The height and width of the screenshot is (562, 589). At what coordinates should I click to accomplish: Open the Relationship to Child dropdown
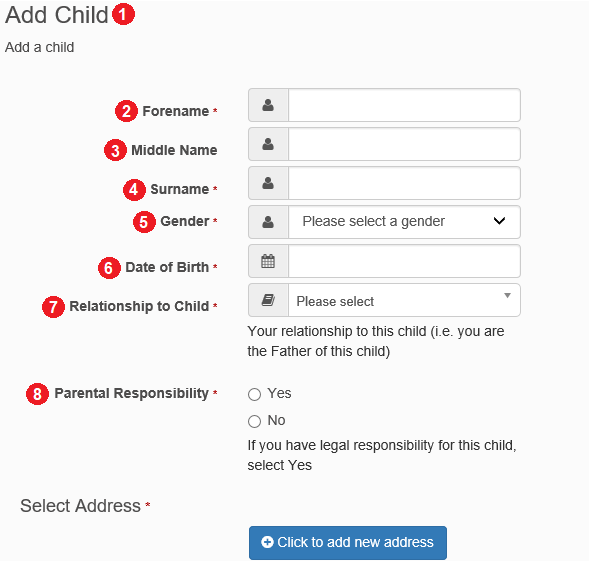pos(404,300)
